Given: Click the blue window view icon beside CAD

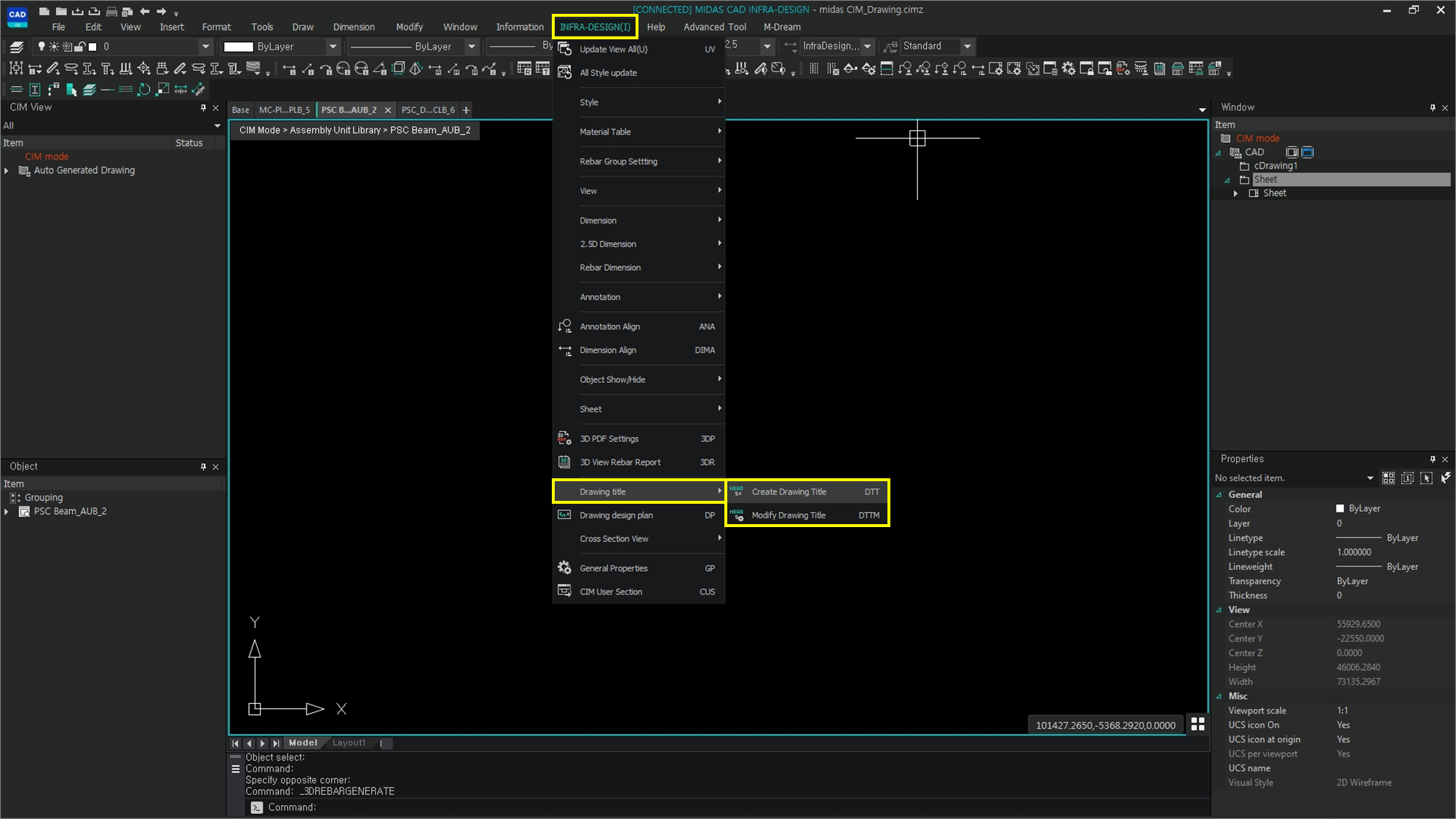Looking at the screenshot, I should pos(1307,152).
